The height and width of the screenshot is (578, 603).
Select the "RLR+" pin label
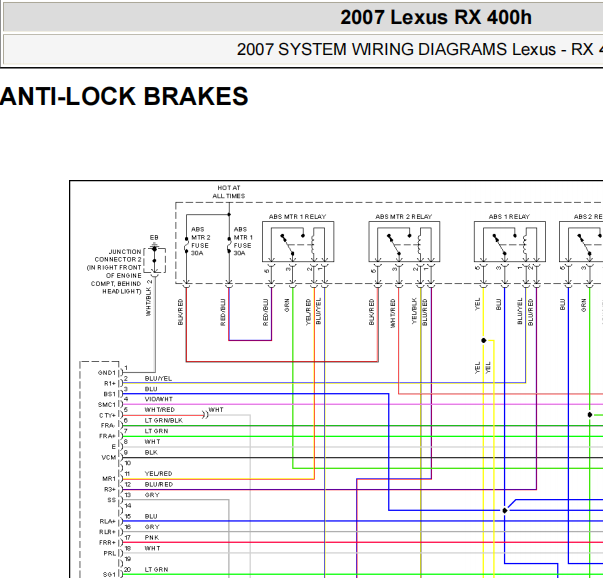click(107, 532)
